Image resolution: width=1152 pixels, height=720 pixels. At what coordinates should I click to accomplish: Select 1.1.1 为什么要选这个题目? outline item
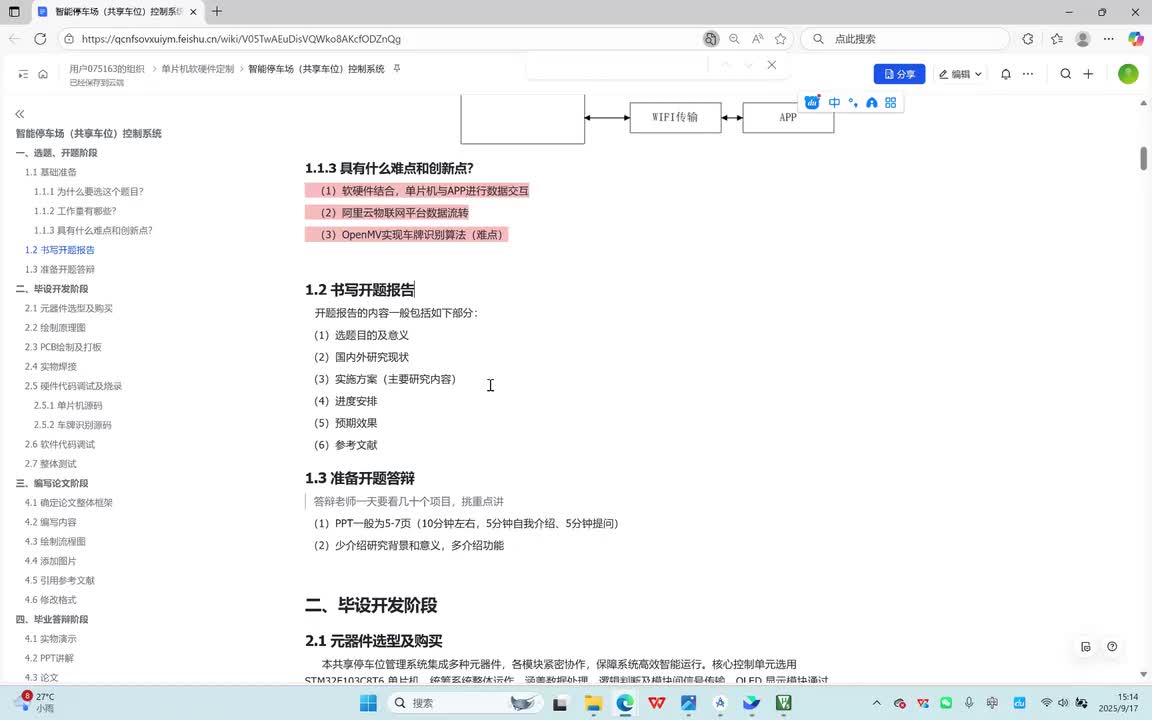89,192
